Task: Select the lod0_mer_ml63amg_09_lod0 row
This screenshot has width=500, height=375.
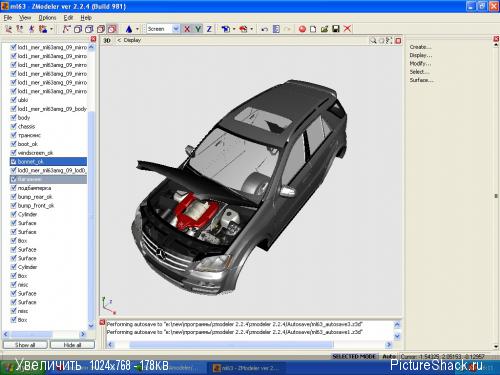Action: click(49, 170)
